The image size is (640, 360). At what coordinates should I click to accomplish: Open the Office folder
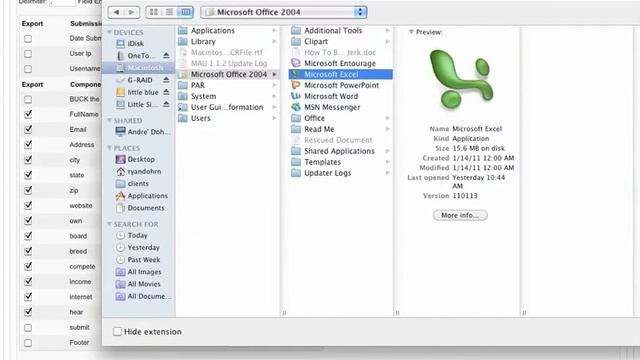click(314, 118)
